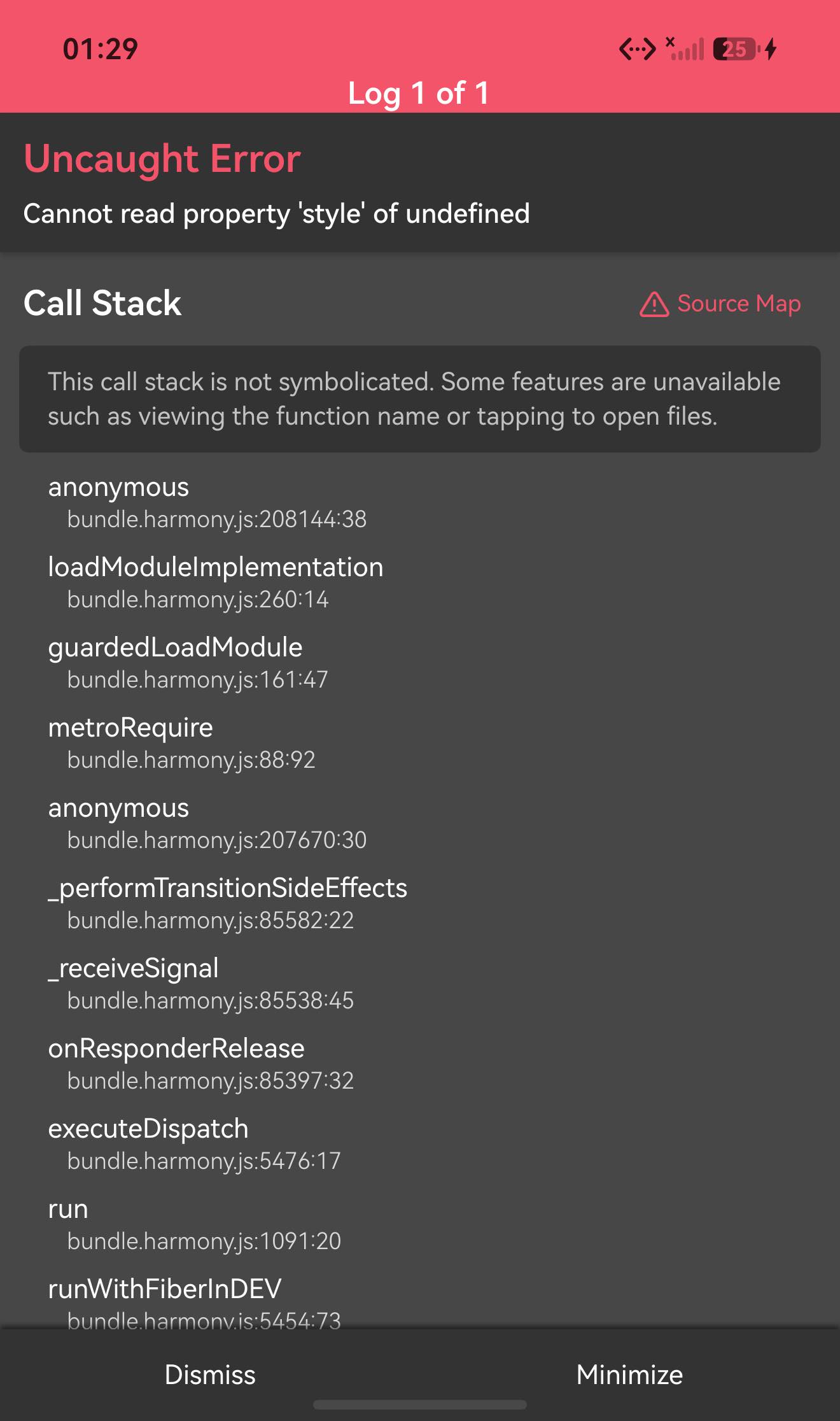This screenshot has height=1421, width=840.
Task: Select the onResponderRelease stack frame
Action: pyautogui.click(x=420, y=1064)
